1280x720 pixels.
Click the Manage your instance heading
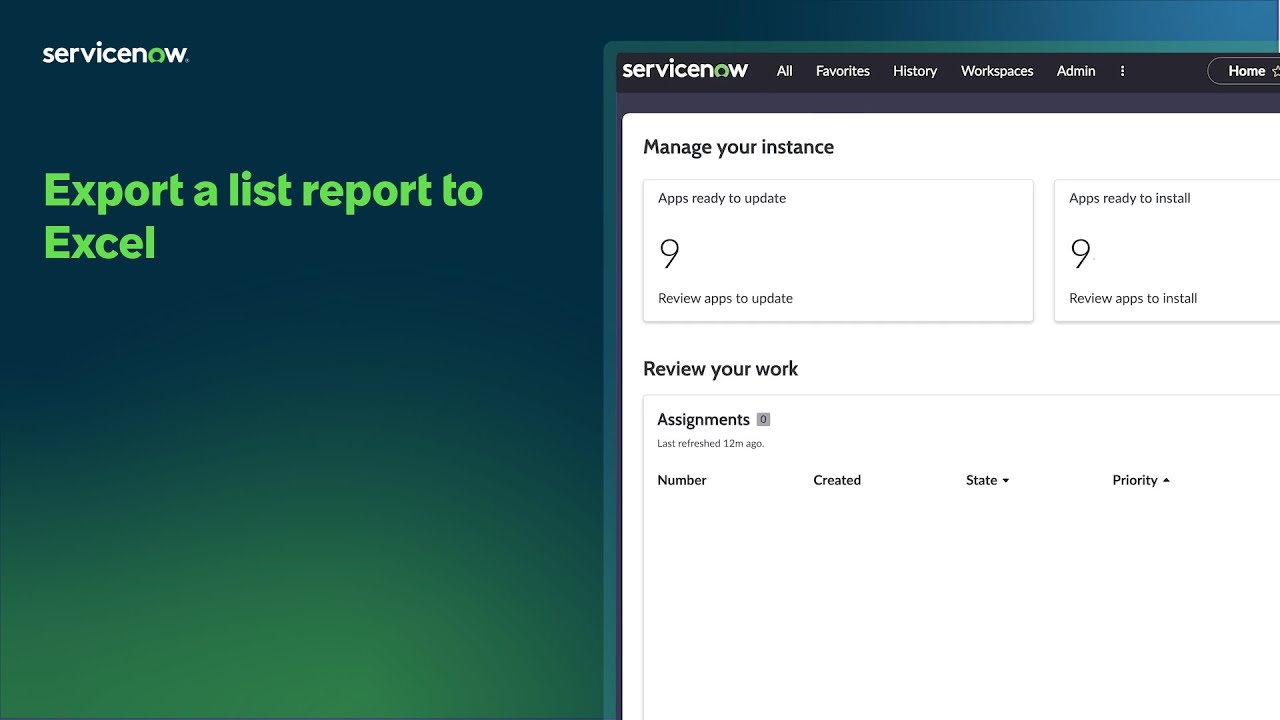pyautogui.click(x=738, y=147)
